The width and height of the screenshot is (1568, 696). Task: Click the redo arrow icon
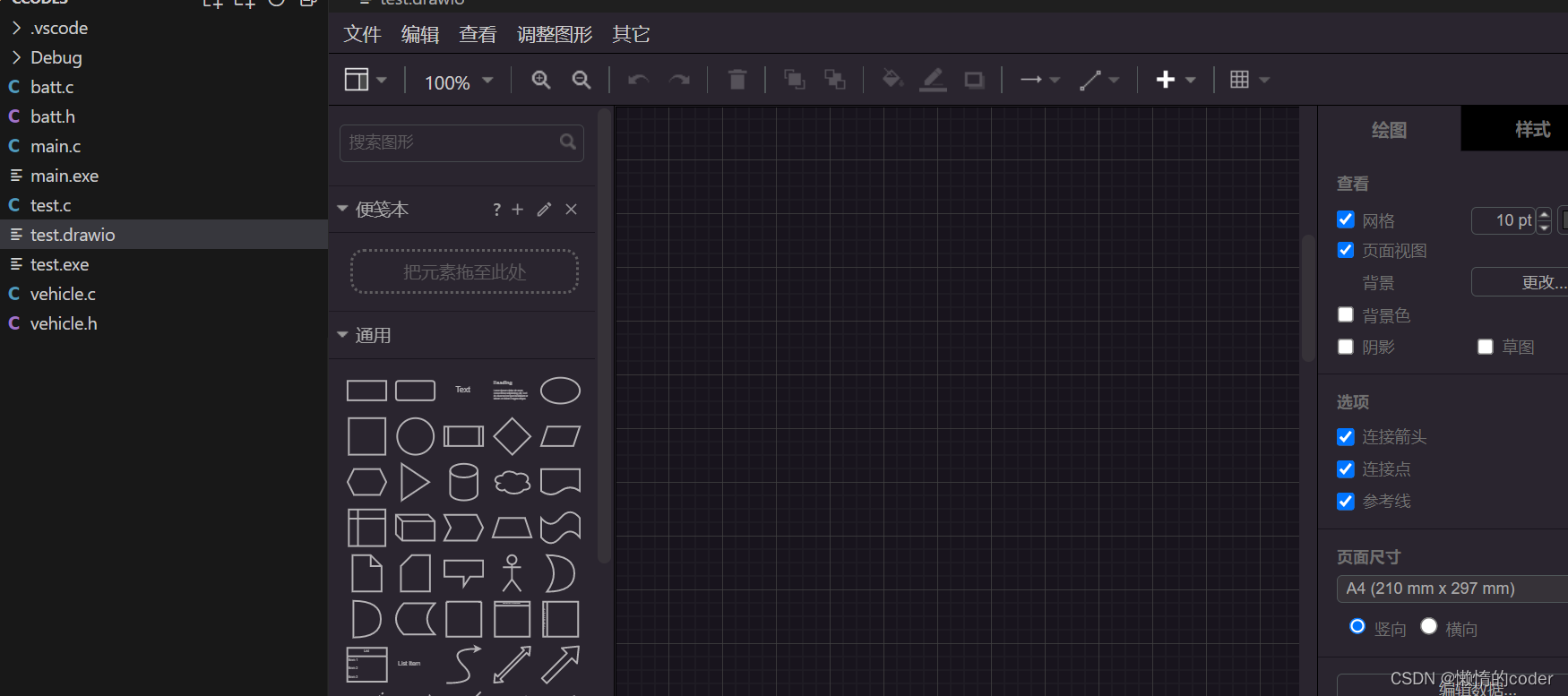680,80
